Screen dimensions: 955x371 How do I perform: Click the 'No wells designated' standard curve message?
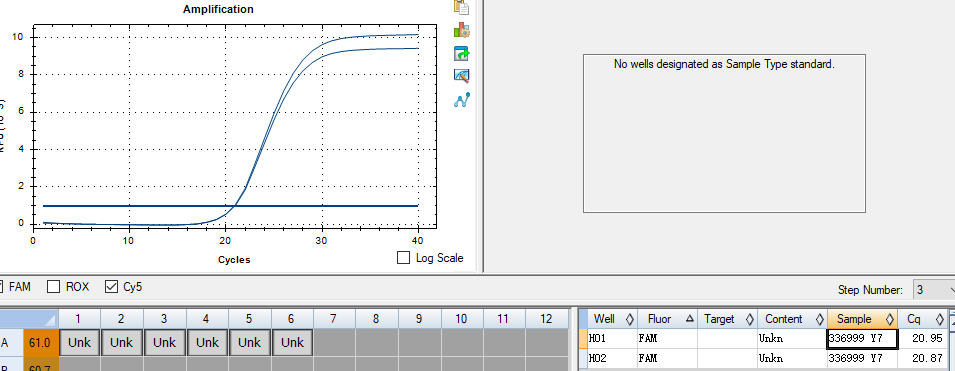tap(724, 63)
